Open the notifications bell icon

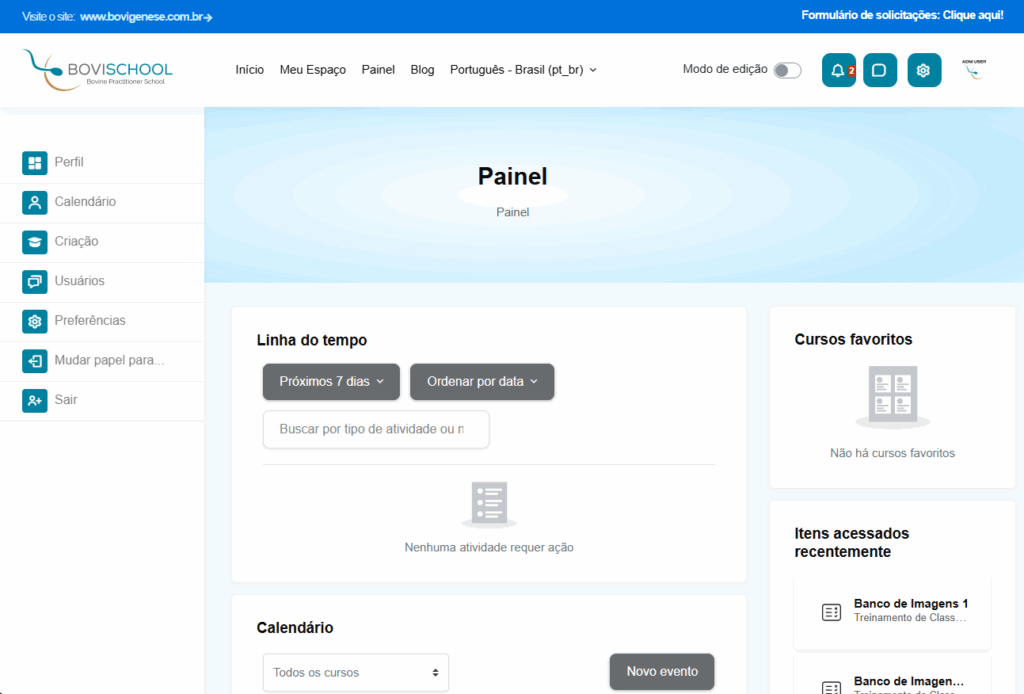838,70
